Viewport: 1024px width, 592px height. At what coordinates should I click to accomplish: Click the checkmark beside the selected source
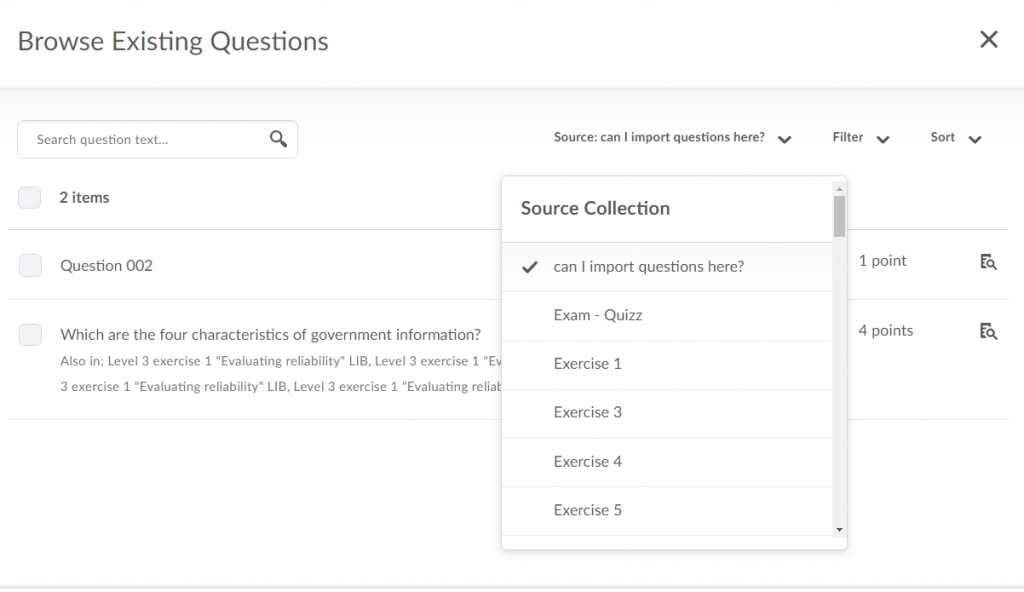(x=529, y=267)
